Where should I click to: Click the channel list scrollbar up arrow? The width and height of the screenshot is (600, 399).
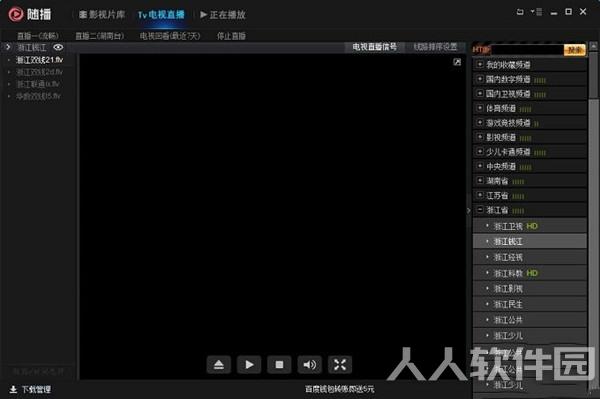coord(593,46)
